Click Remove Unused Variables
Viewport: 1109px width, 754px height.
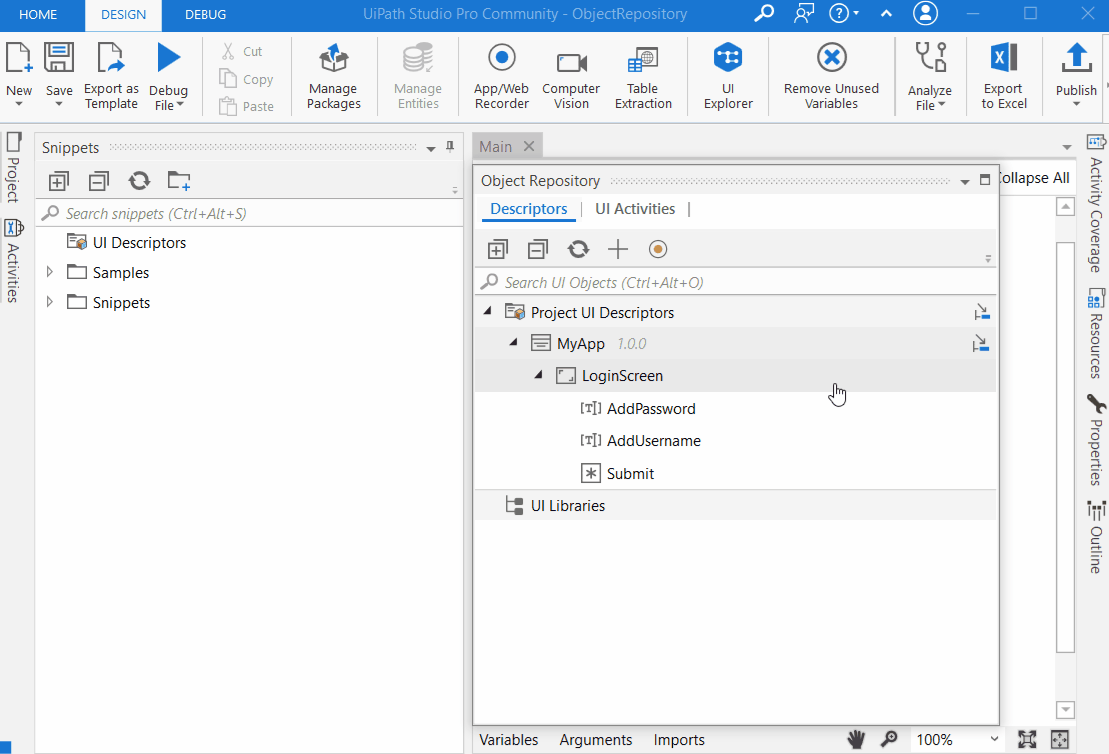tap(831, 76)
